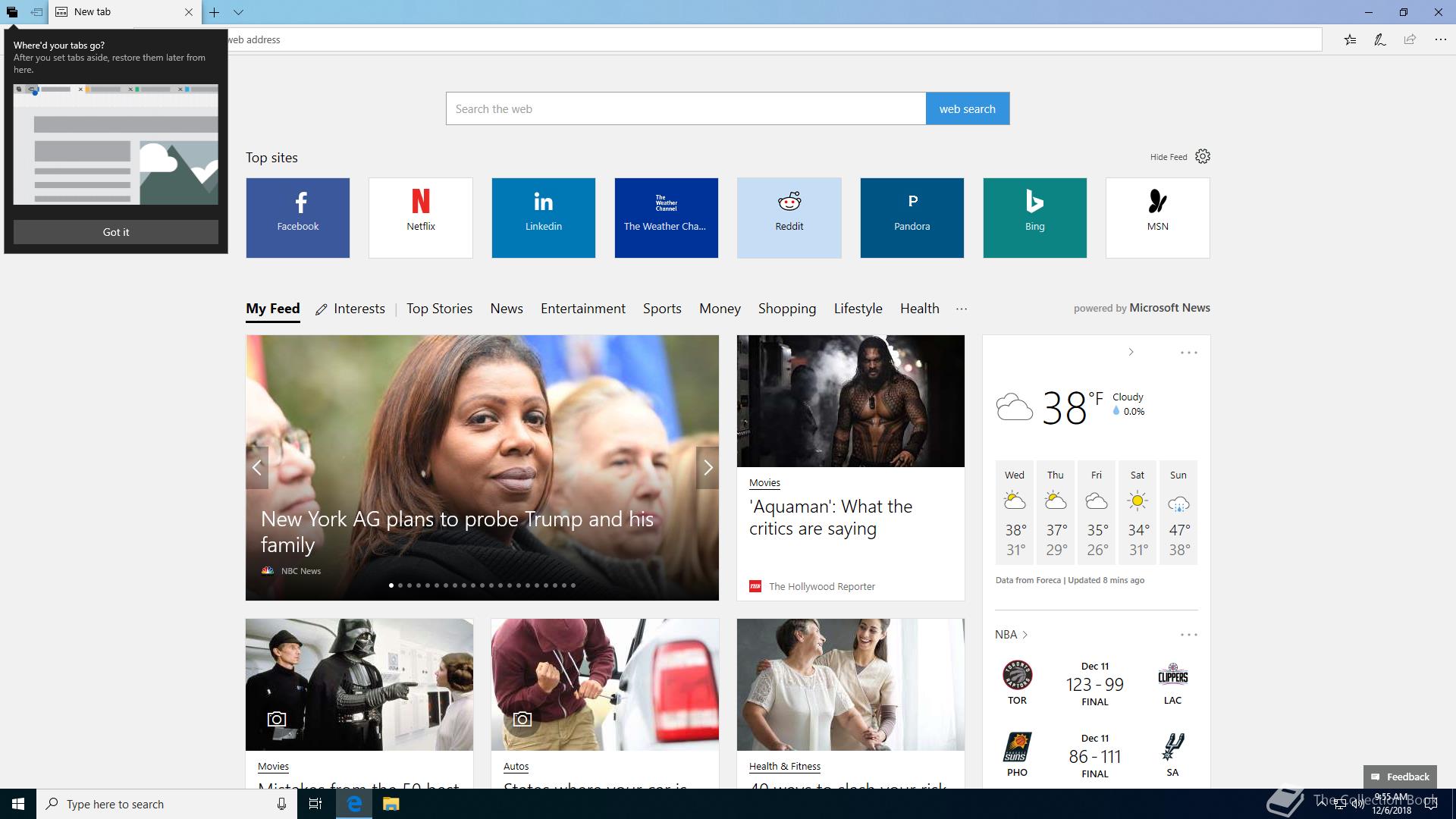Dismiss the tip with Got it
This screenshot has width=1456, height=819.
pos(116,232)
